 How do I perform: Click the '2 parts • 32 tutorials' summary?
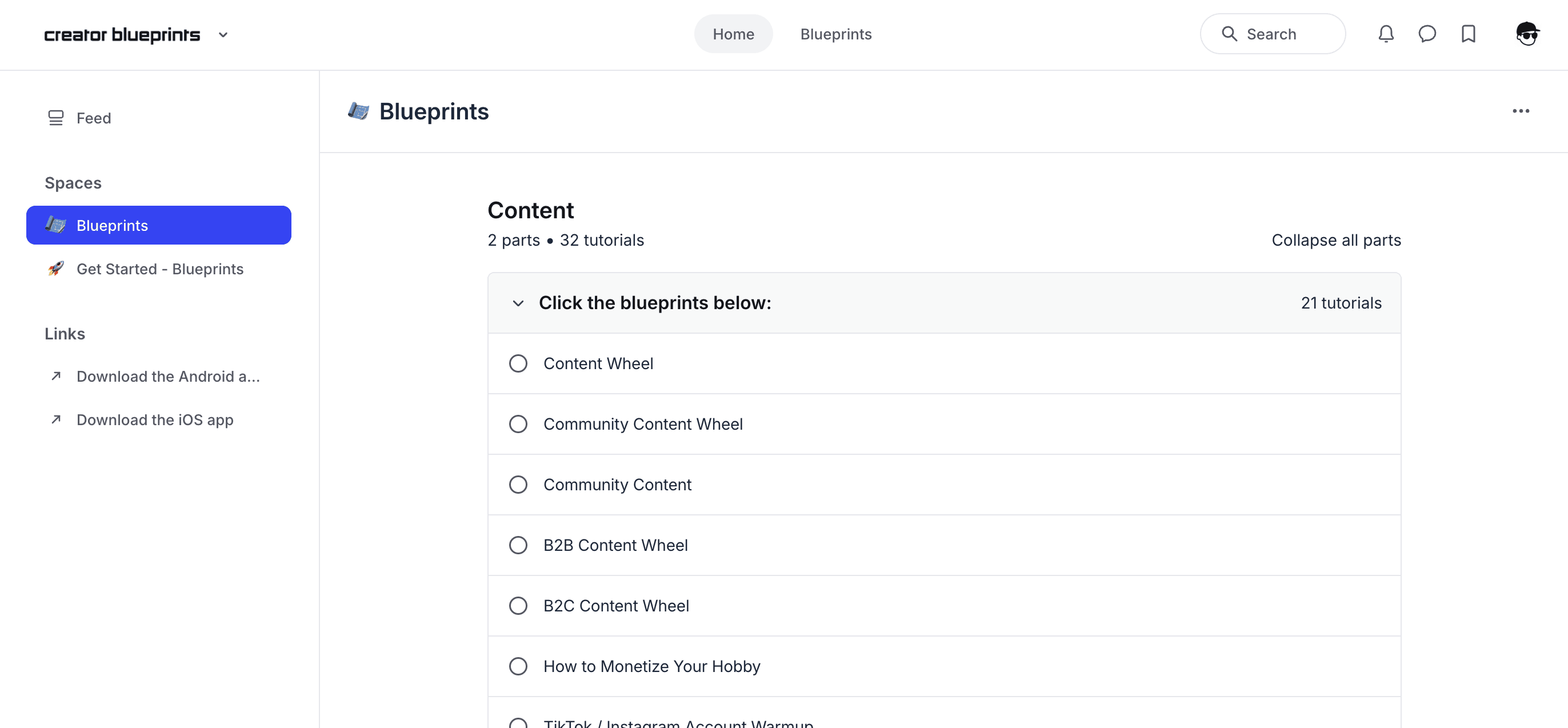pyautogui.click(x=566, y=240)
